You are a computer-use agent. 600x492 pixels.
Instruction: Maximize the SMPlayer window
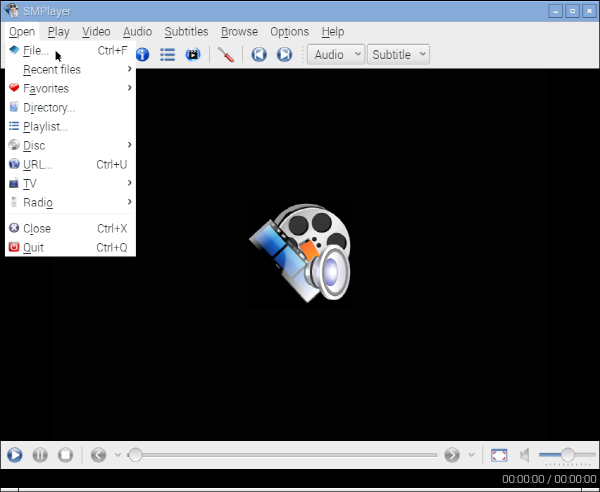(572, 11)
